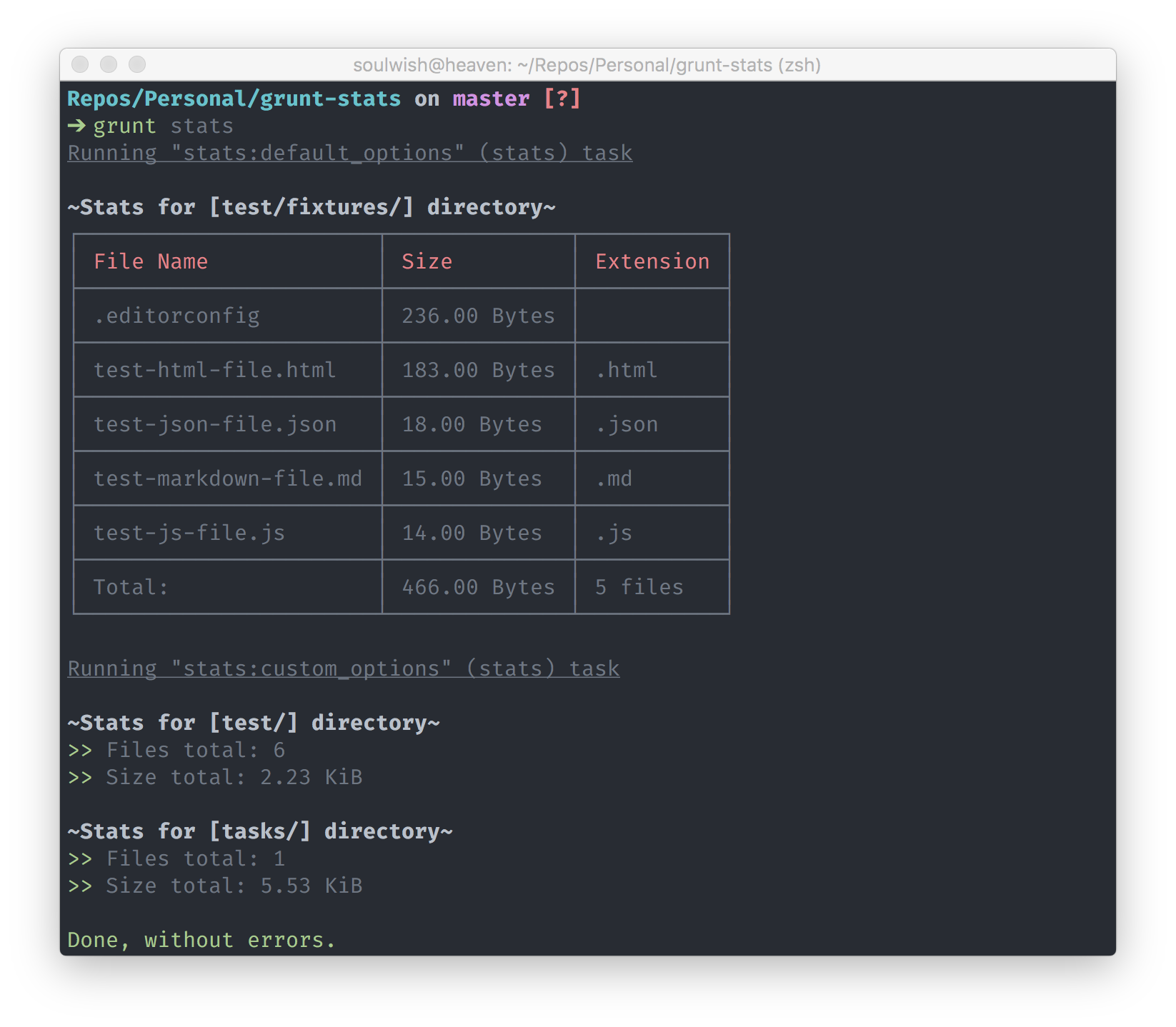This screenshot has height=1027, width=1176.
Task: Click '~Stats for [test/fixtures/] directory~' heading
Action: (312, 207)
